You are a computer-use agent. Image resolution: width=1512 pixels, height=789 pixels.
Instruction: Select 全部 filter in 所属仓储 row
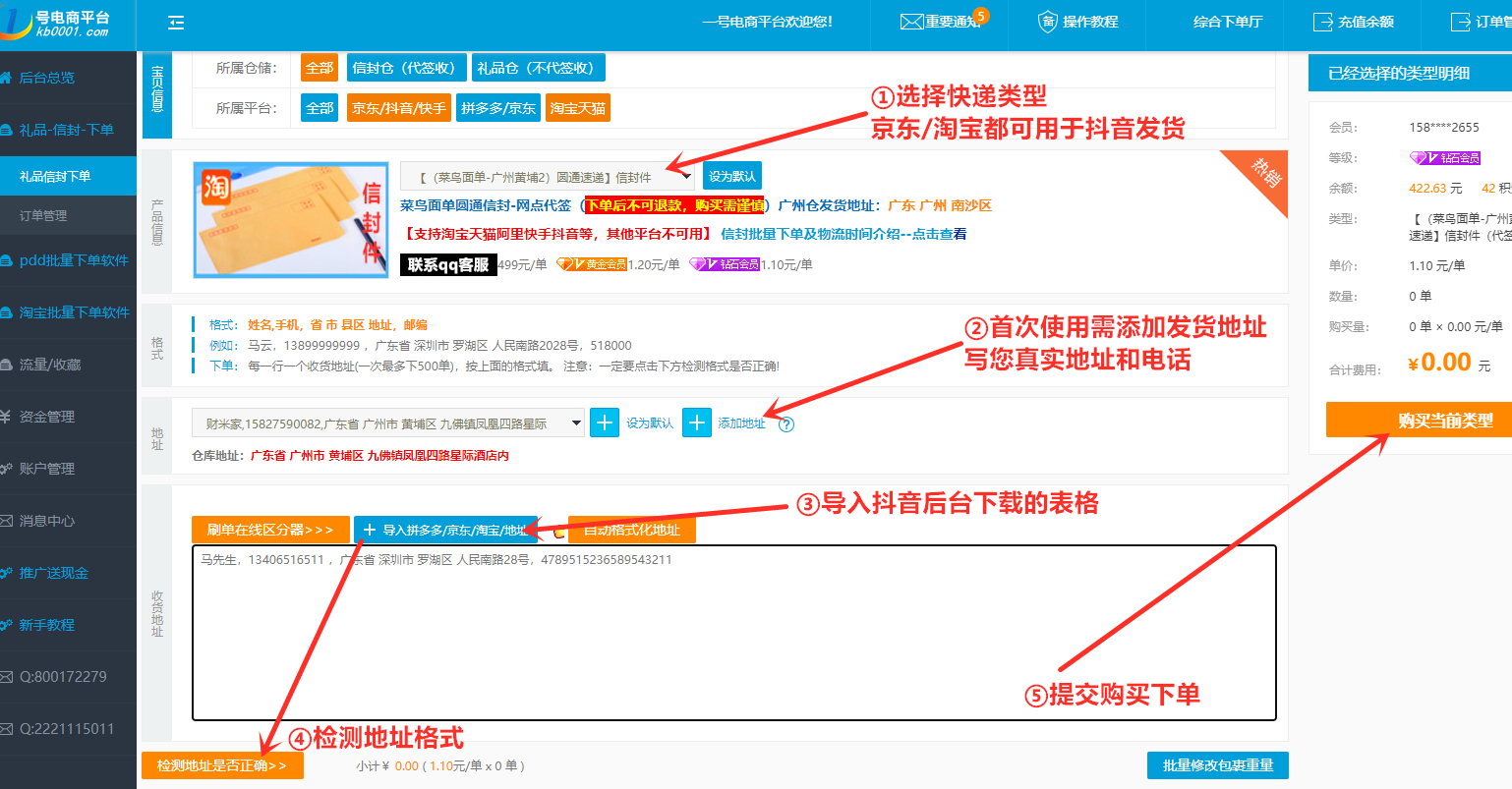click(320, 68)
